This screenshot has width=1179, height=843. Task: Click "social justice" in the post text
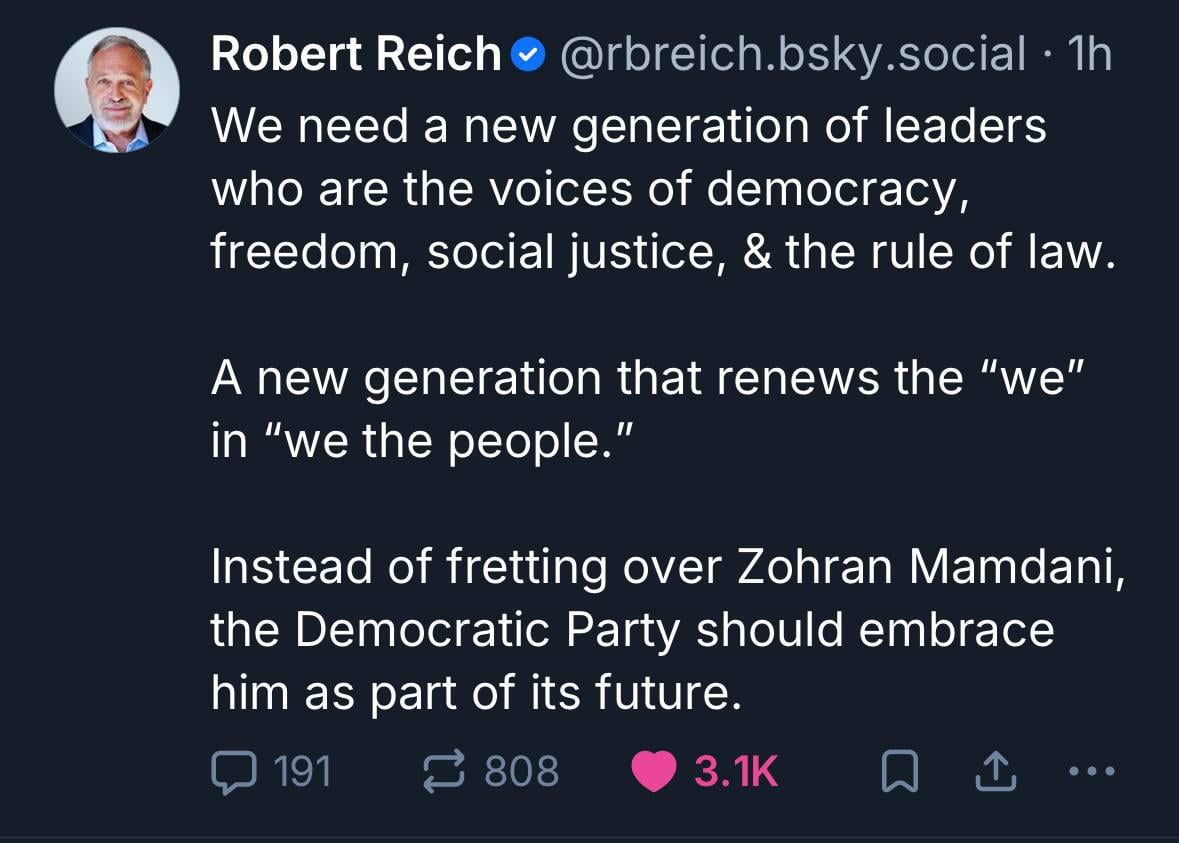tap(565, 253)
